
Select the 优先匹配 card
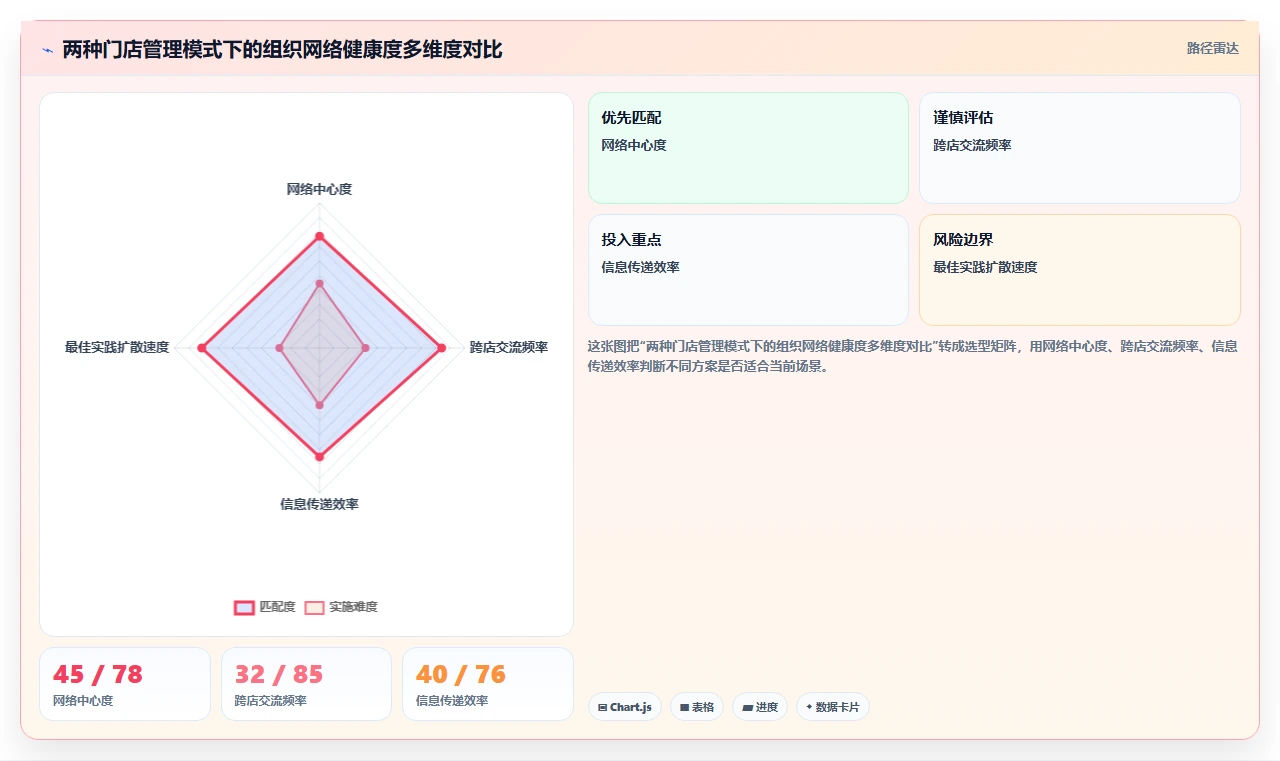pos(748,148)
